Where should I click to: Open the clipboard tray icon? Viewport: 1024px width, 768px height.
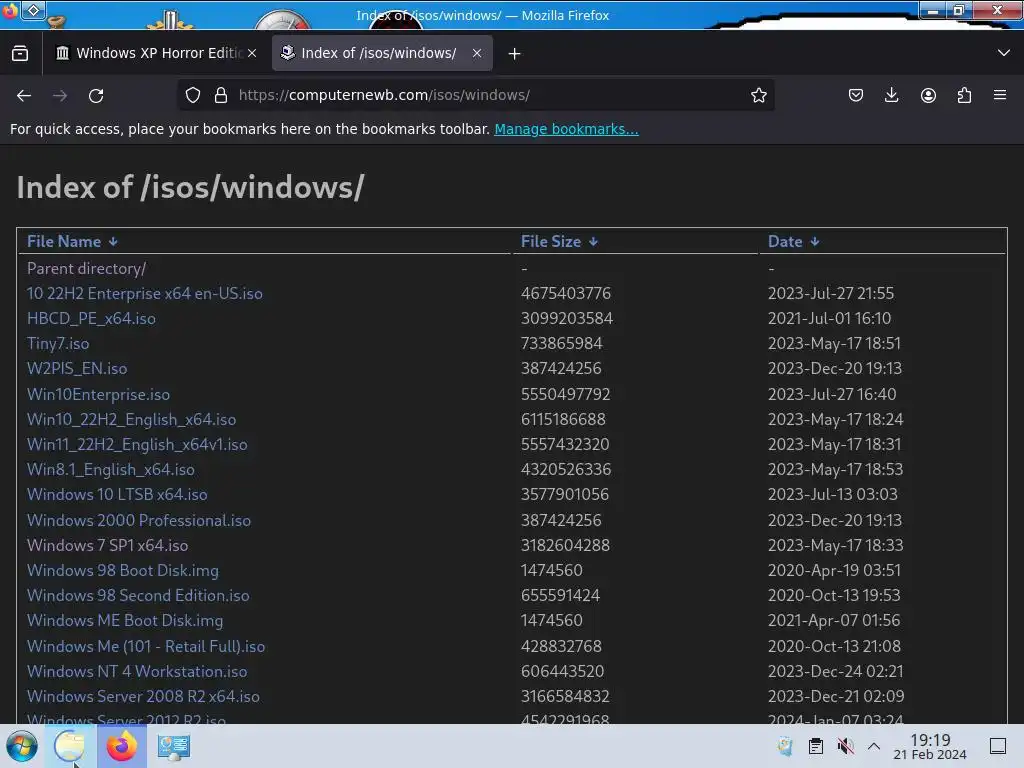816,746
